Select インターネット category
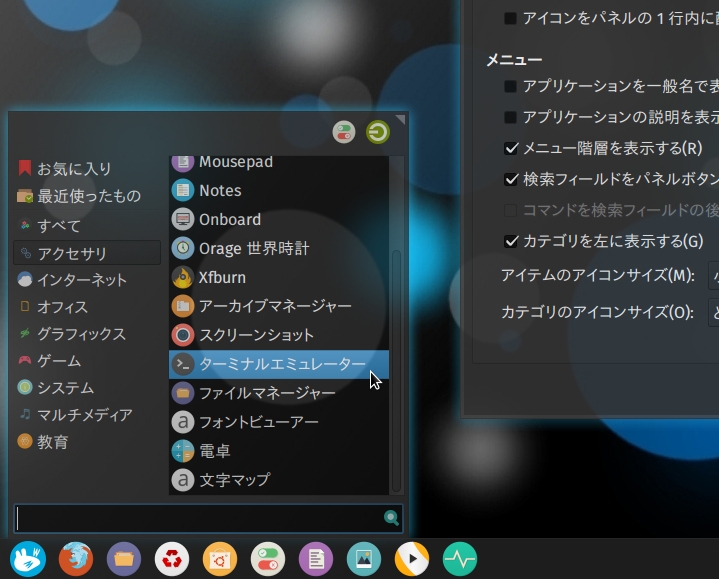Screen dimensions: 719x579 pos(87,280)
